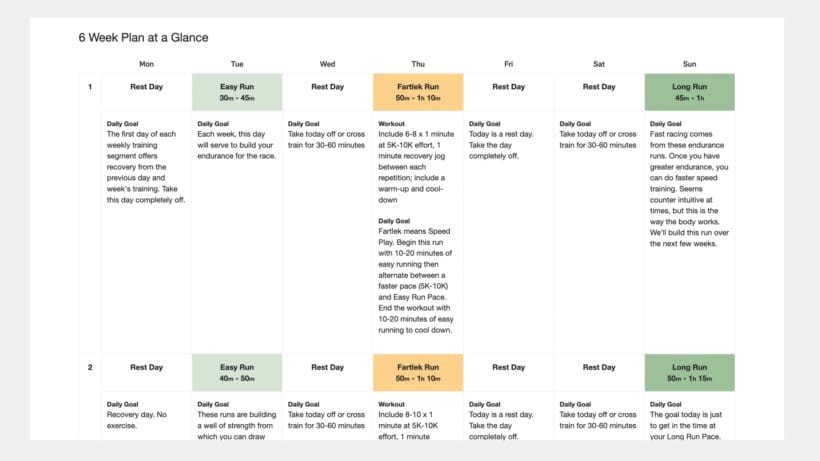This screenshot has height=461, width=820.
Task: Select week 1 Monday Rest Day cell
Action: click(146, 87)
